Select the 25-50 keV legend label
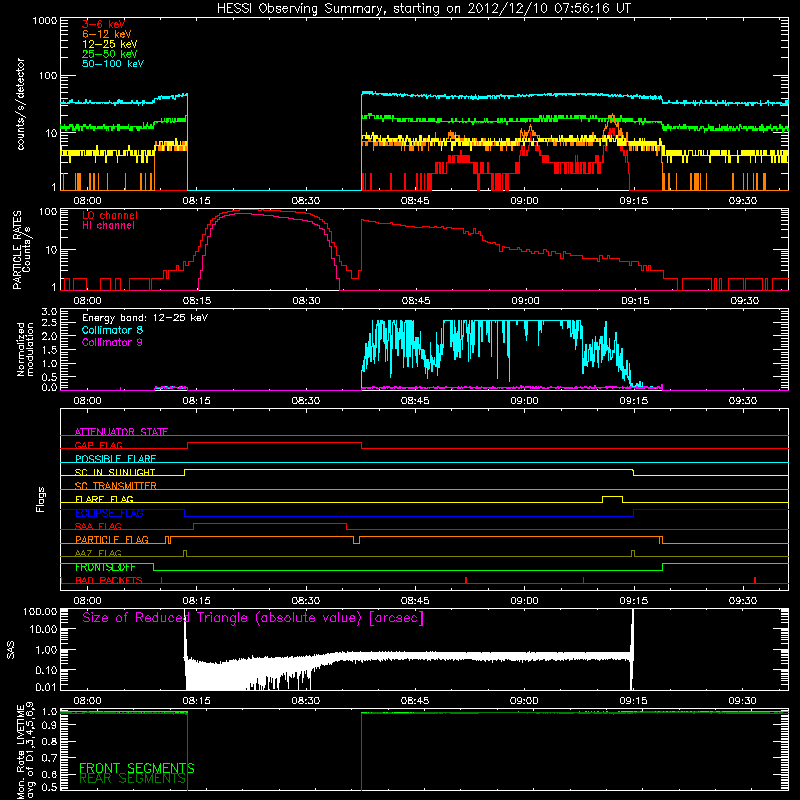The height and width of the screenshot is (800, 800). pos(110,54)
